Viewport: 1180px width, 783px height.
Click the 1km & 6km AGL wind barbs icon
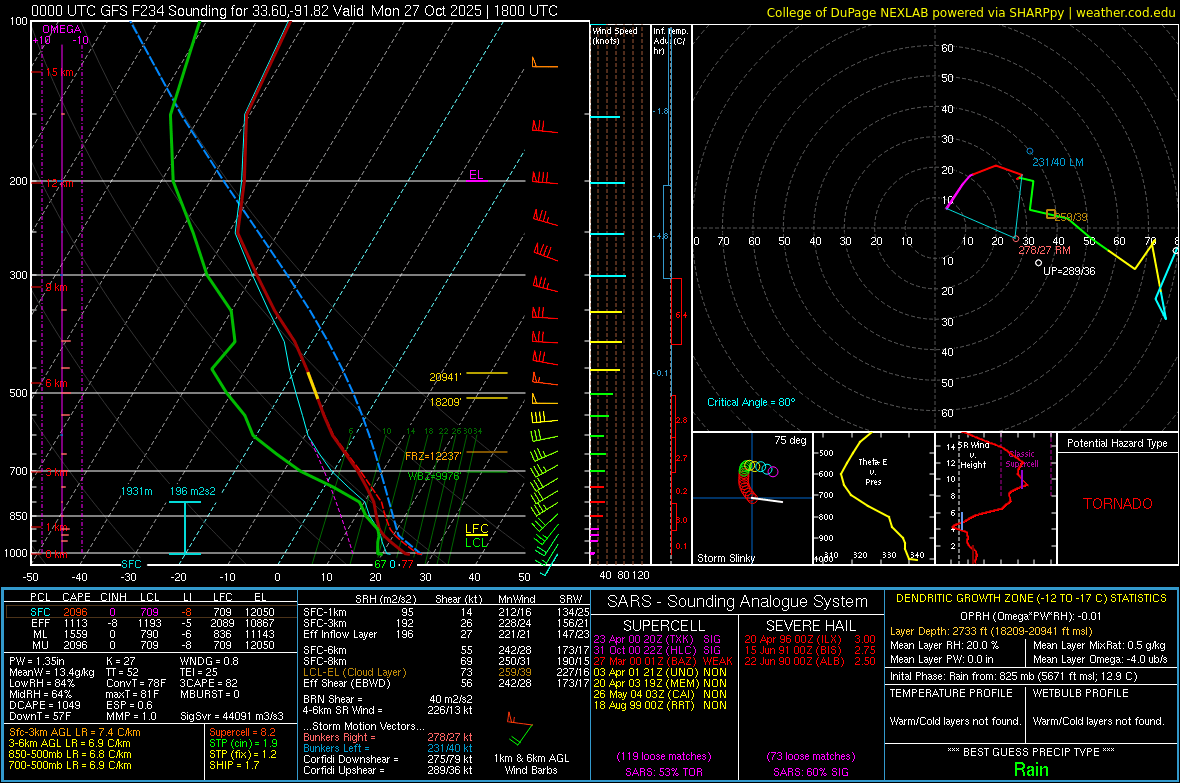point(519,730)
